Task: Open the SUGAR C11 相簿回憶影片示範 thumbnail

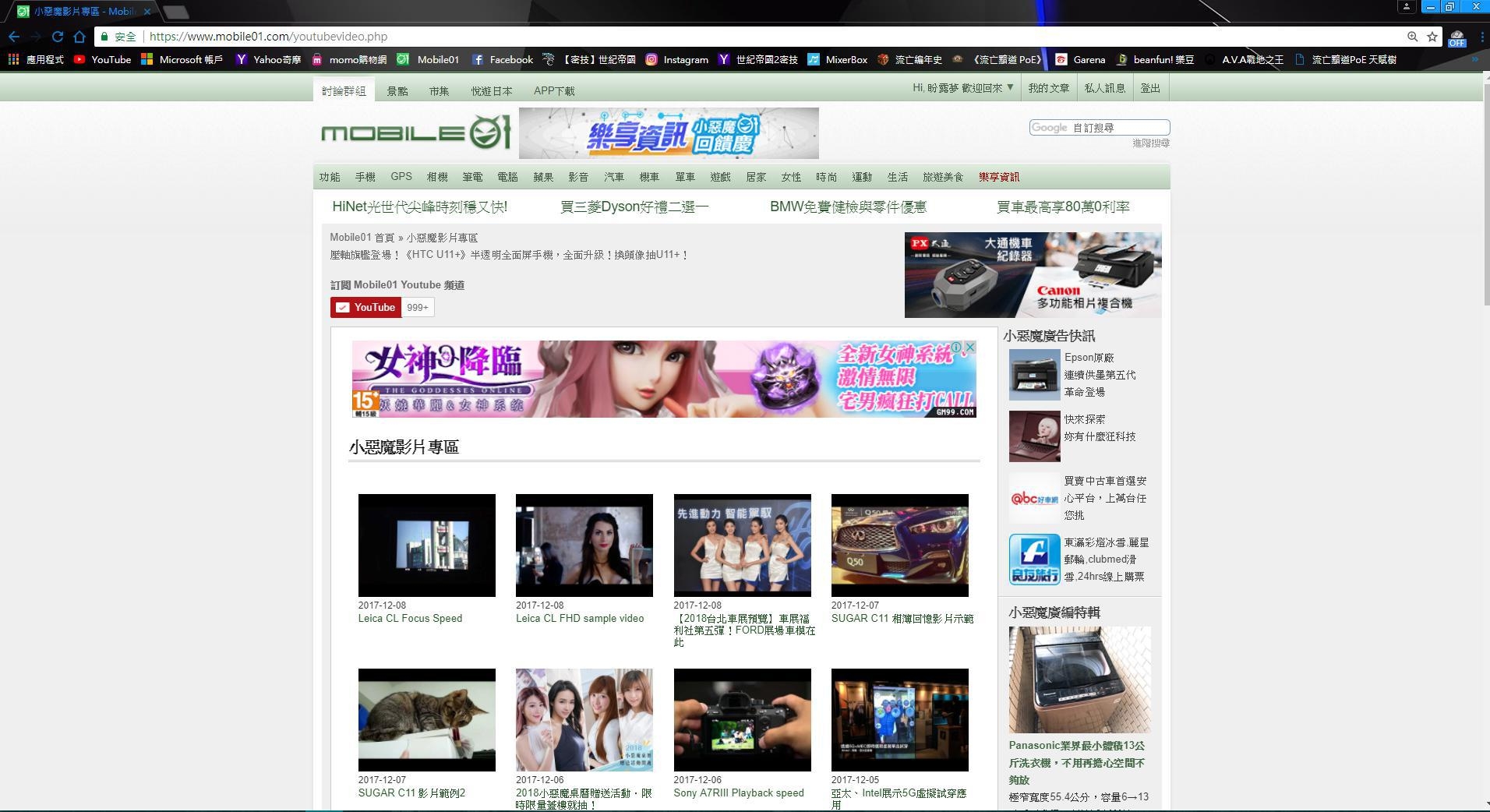Action: [900, 545]
